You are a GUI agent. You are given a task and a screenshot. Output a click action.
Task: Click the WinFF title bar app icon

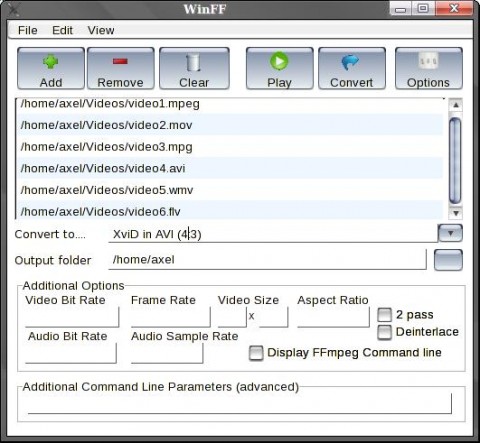(14, 9)
